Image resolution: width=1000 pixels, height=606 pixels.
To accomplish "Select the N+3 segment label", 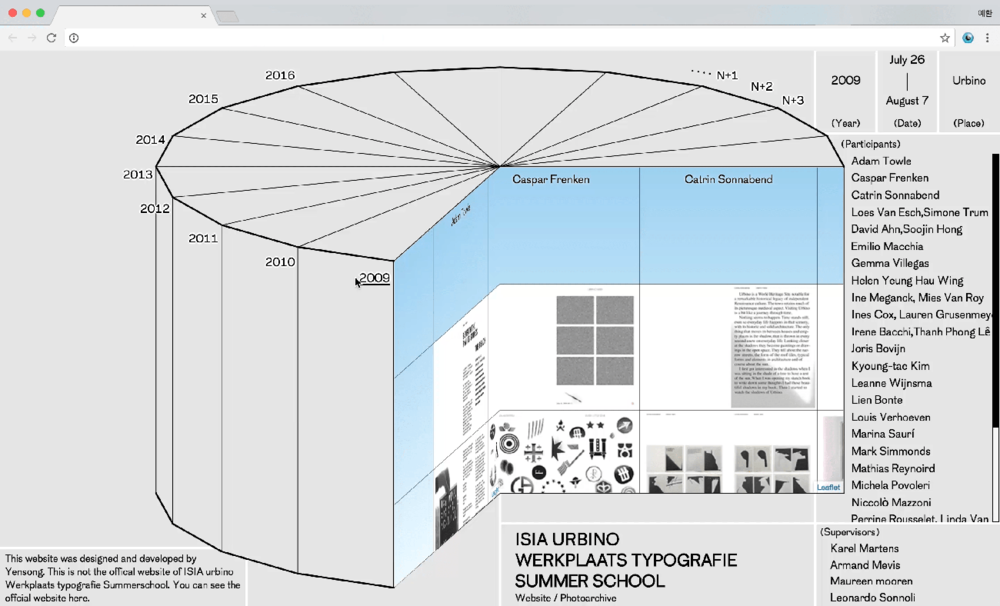I will 793,101.
